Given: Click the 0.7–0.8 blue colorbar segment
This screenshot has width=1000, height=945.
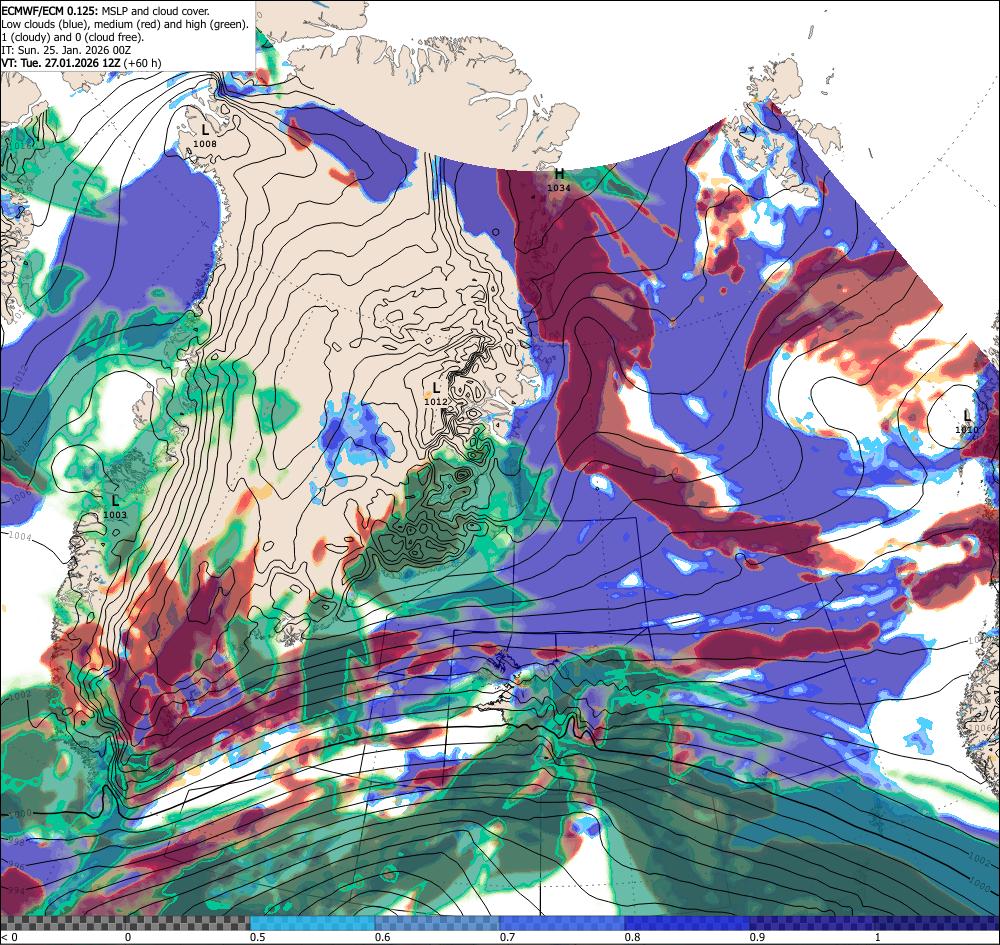Looking at the screenshot, I should coord(562,923).
